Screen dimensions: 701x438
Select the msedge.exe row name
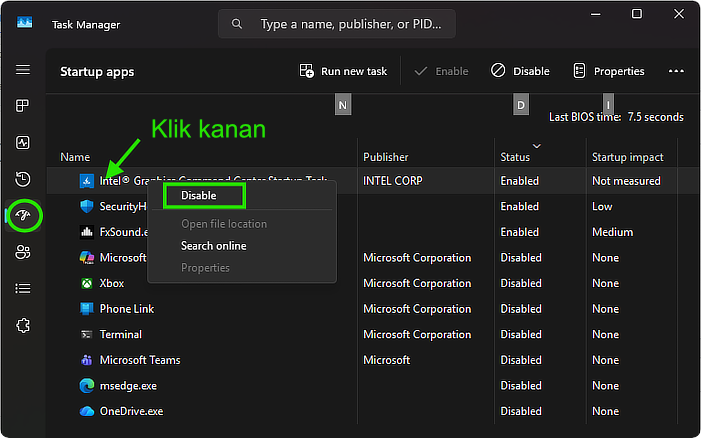tap(128, 386)
